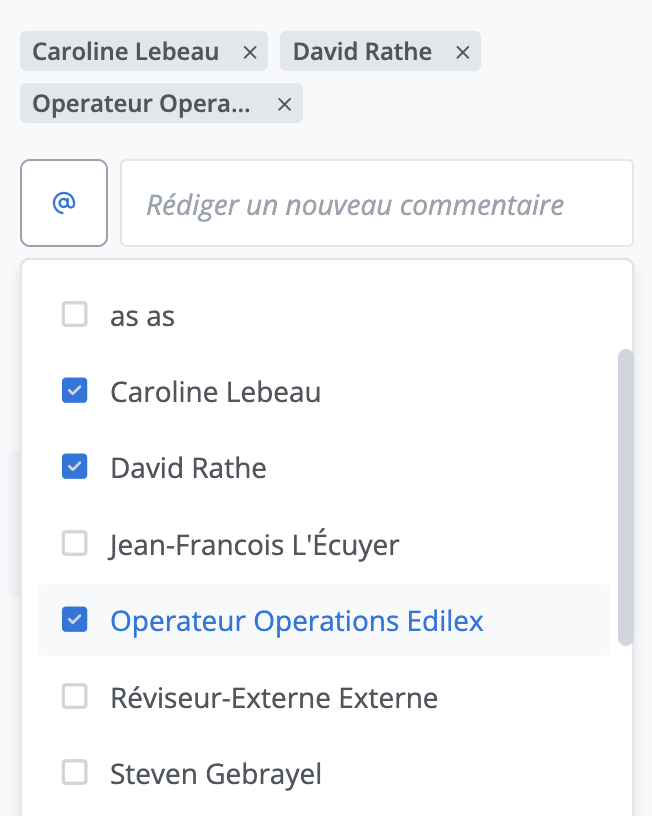This screenshot has width=652, height=816.
Task: Remove the Caroline Lebeau tag
Action: pyautogui.click(x=250, y=52)
